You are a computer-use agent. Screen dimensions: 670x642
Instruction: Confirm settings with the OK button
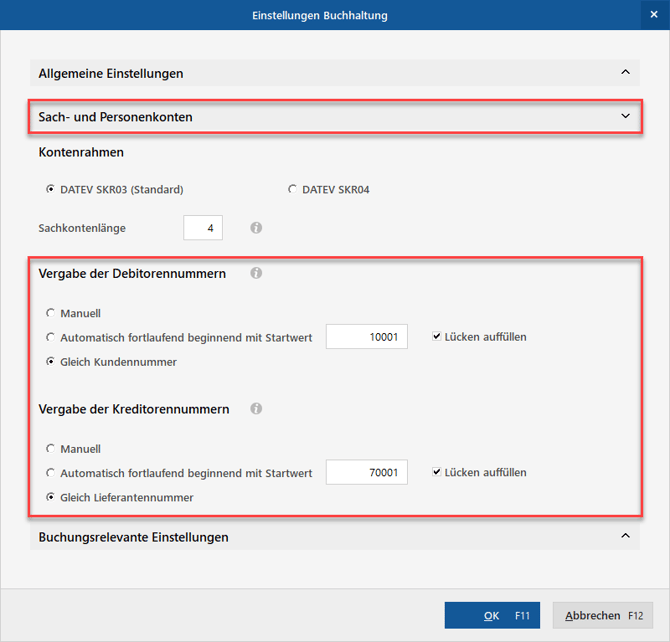pos(492,616)
